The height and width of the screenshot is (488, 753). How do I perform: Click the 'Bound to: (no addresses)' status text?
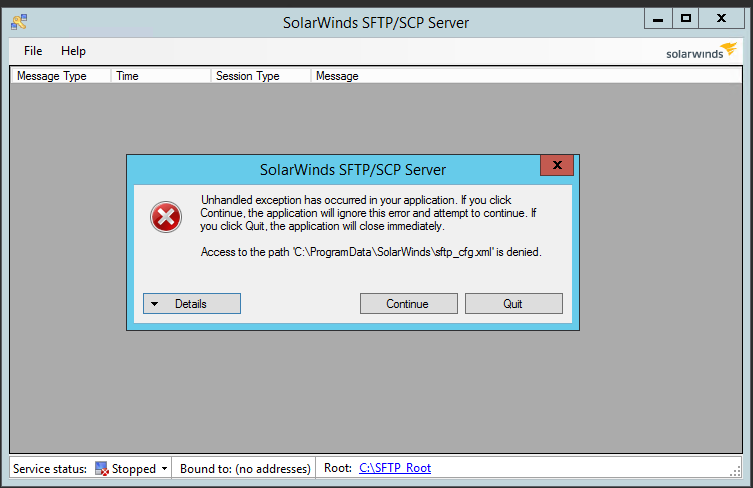coord(245,469)
